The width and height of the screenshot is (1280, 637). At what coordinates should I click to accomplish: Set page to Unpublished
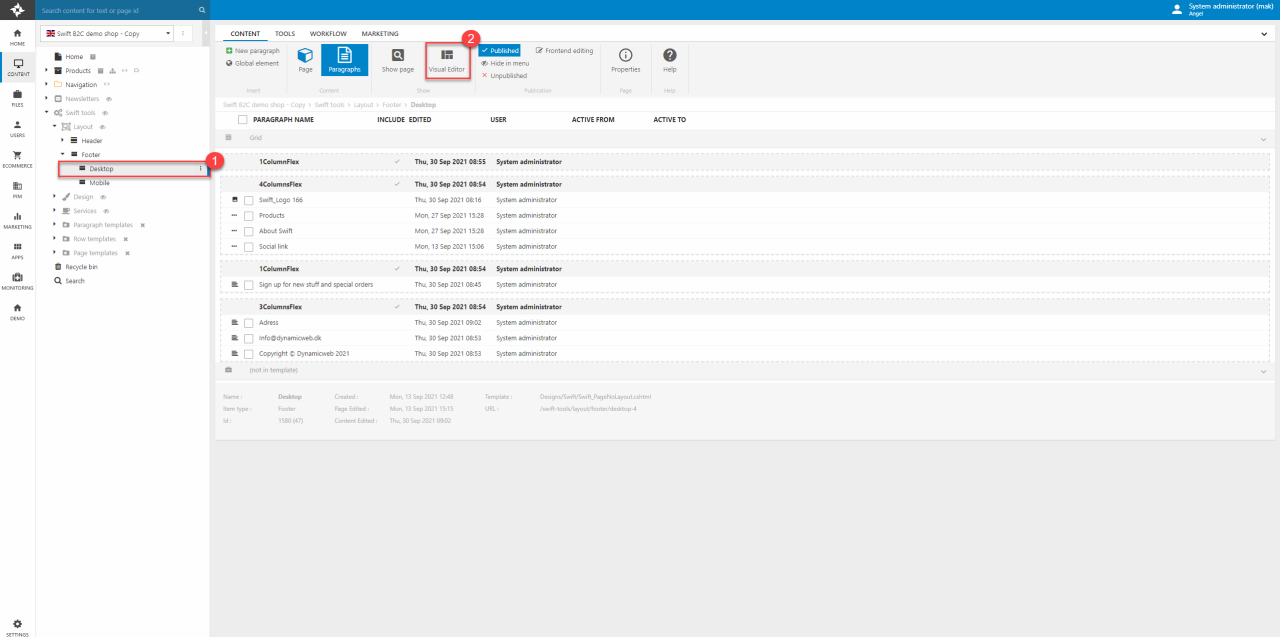[x=504, y=76]
